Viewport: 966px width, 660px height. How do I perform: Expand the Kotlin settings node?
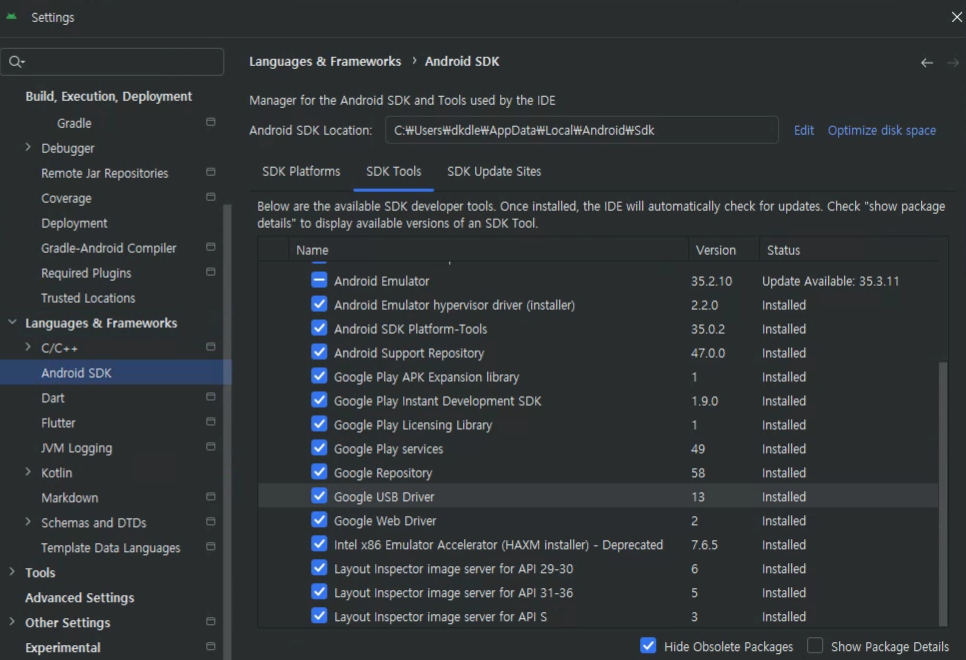click(x=28, y=472)
